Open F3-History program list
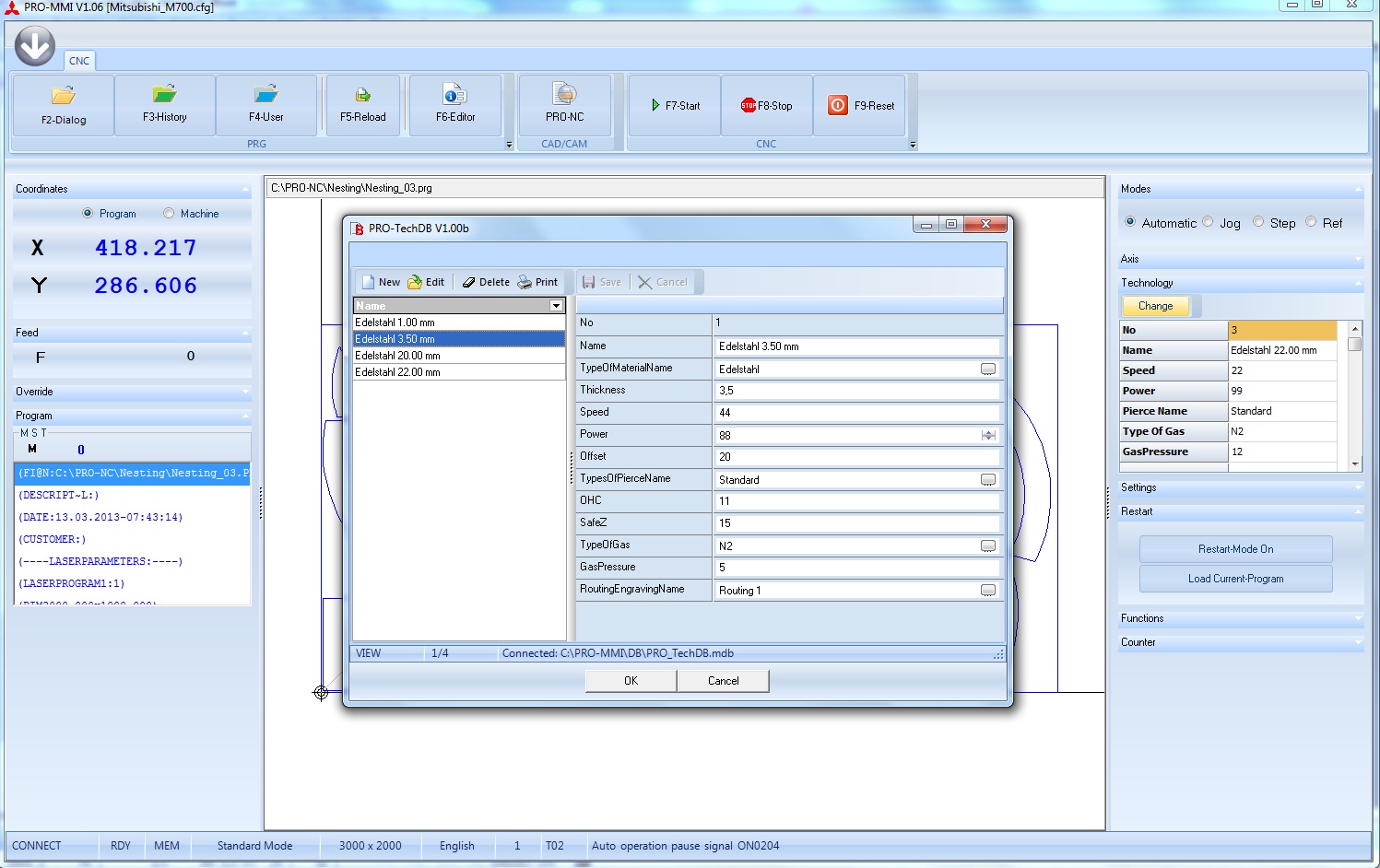Screen dimensions: 1380x868 click(164, 95)
